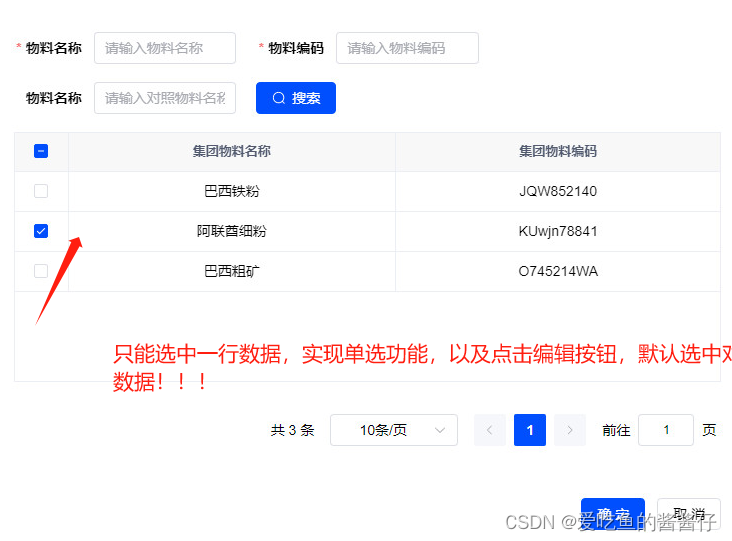
Task: Go to next page with right chevron
Action: (570, 430)
